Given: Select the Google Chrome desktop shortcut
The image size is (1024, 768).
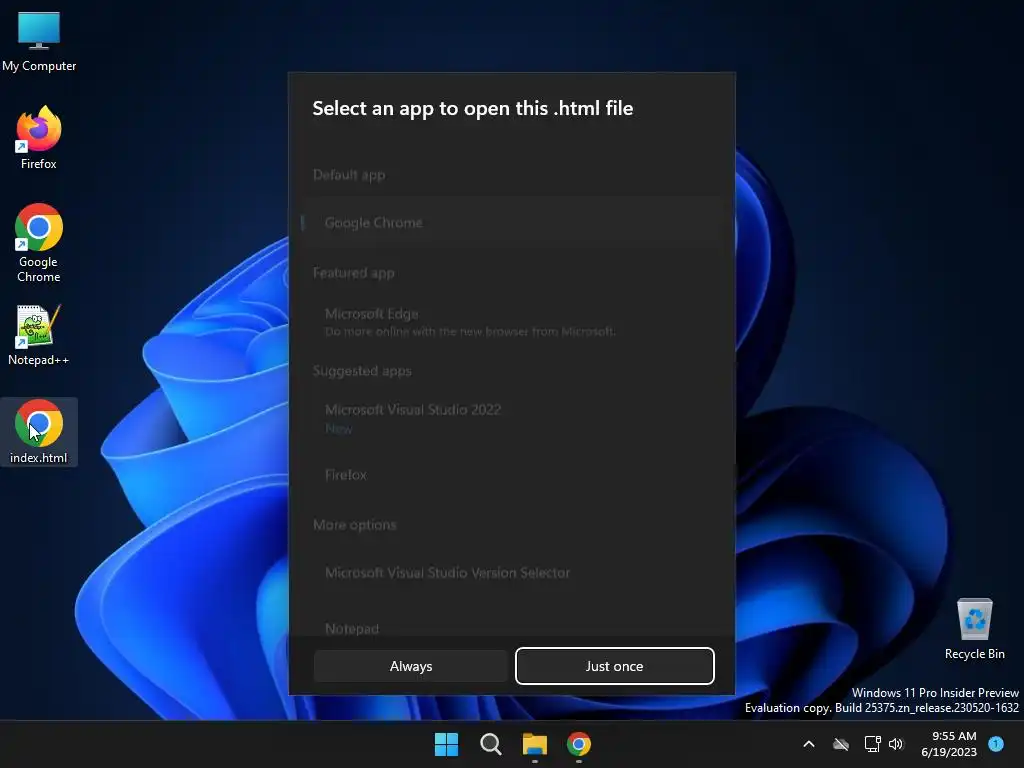Looking at the screenshot, I should pos(39,243).
